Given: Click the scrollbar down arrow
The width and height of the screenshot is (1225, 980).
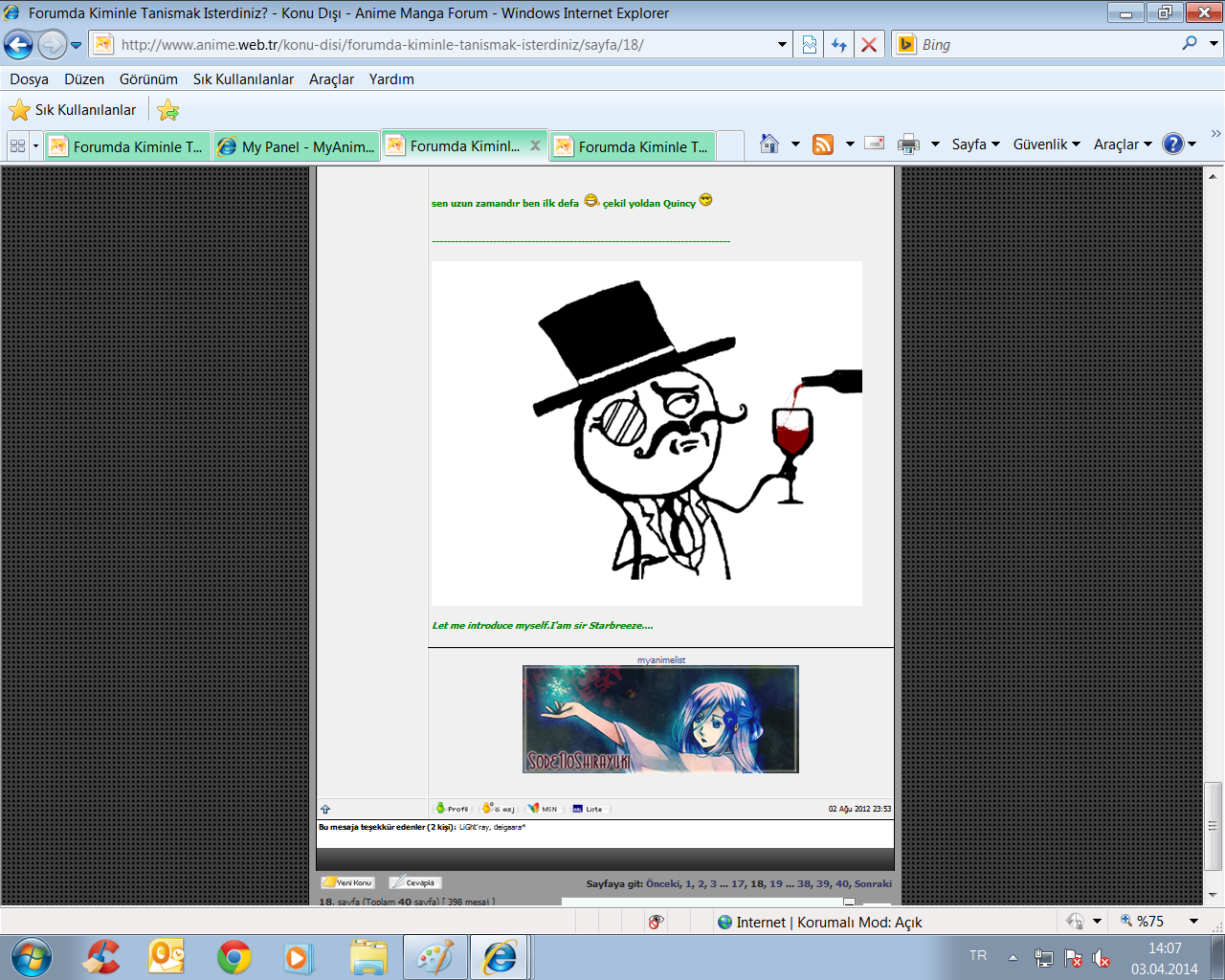Looking at the screenshot, I should pyautogui.click(x=1214, y=895).
